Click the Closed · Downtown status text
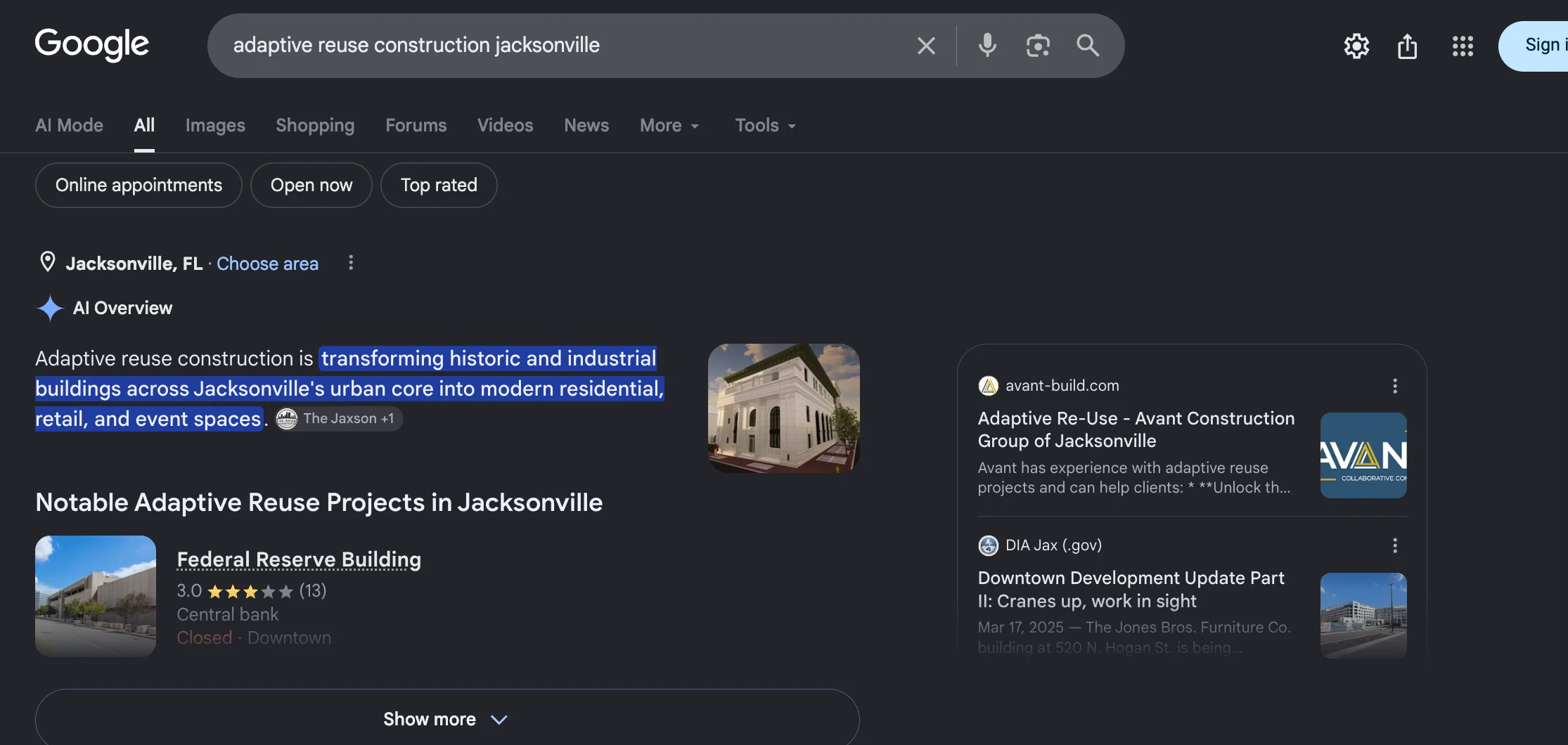This screenshot has height=745, width=1568. [254, 638]
